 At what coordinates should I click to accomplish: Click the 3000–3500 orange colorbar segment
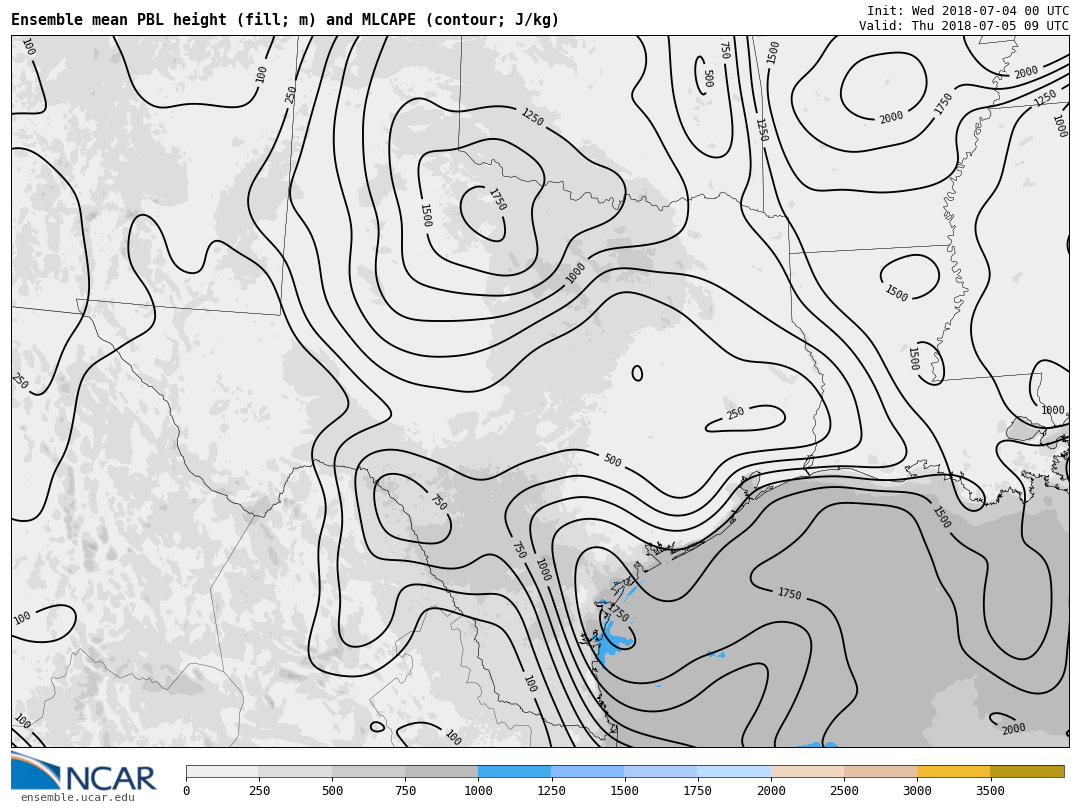[x=954, y=771]
